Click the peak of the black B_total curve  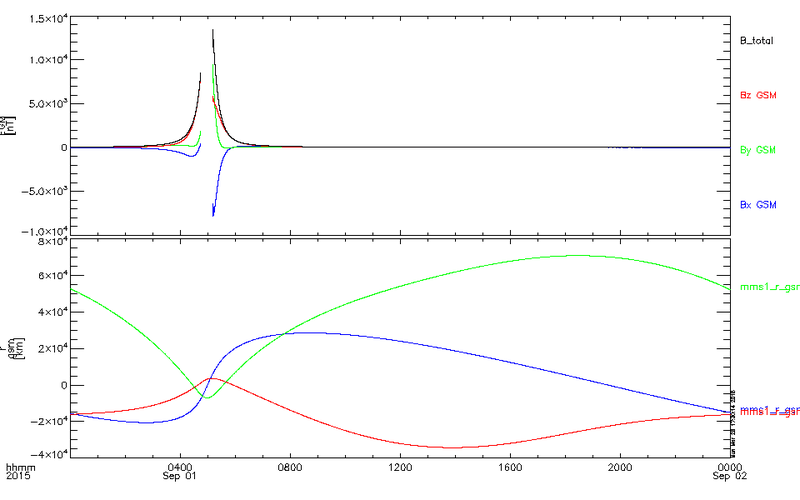213,30
